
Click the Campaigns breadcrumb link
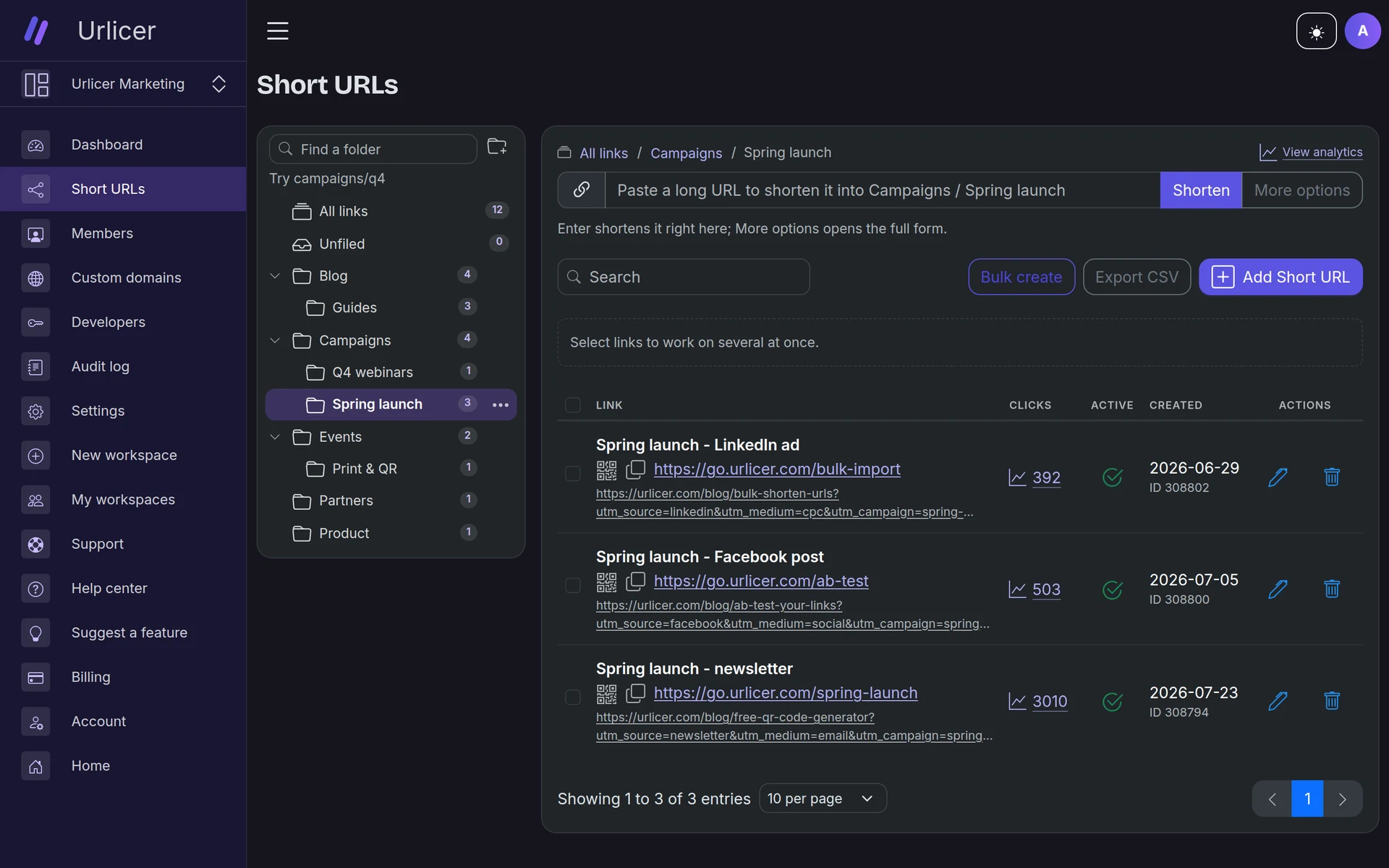(686, 153)
